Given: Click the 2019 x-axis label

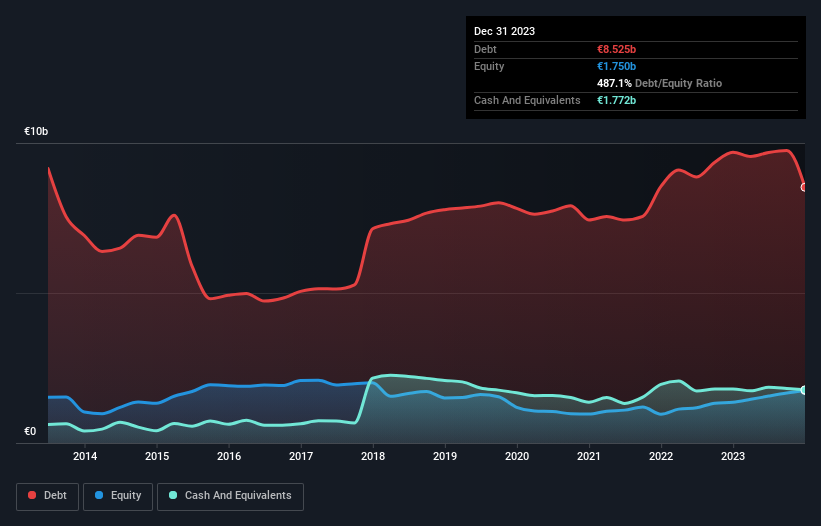Looking at the screenshot, I should tap(445, 456).
